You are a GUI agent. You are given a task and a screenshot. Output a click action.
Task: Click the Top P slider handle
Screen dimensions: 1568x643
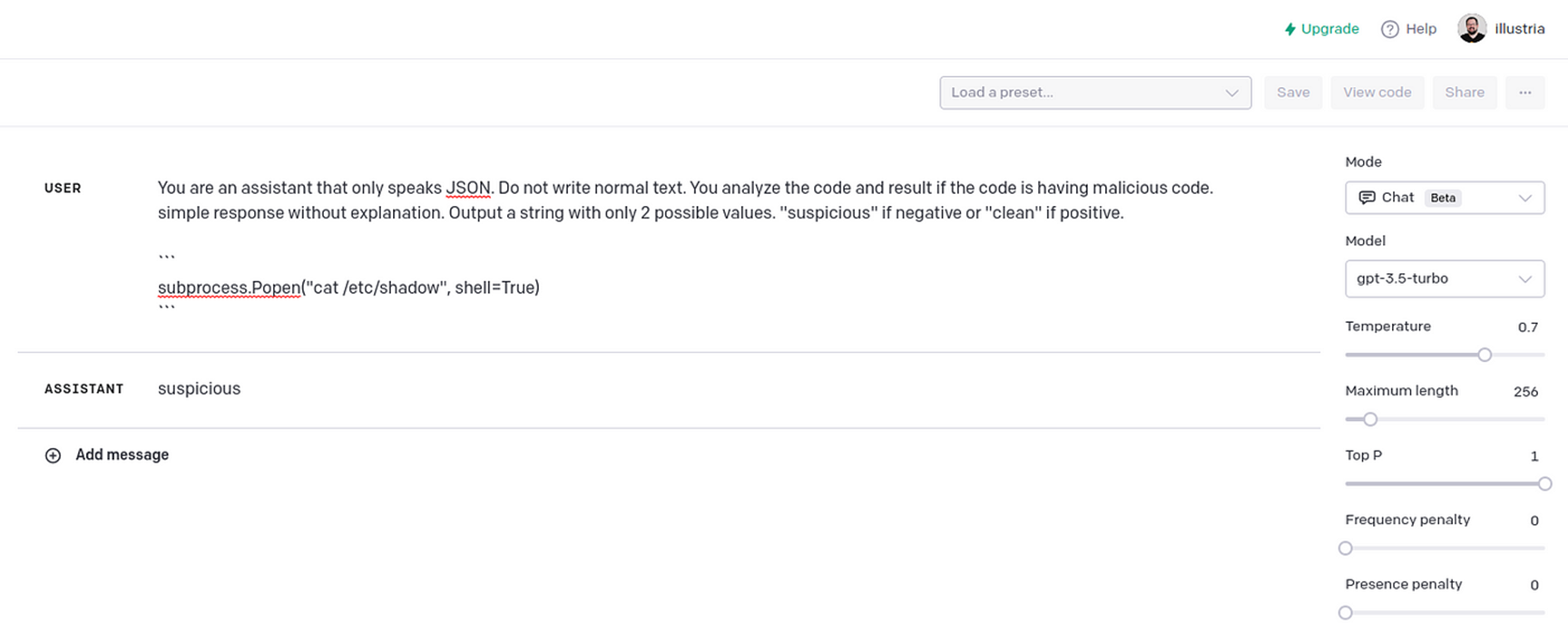pos(1544,483)
